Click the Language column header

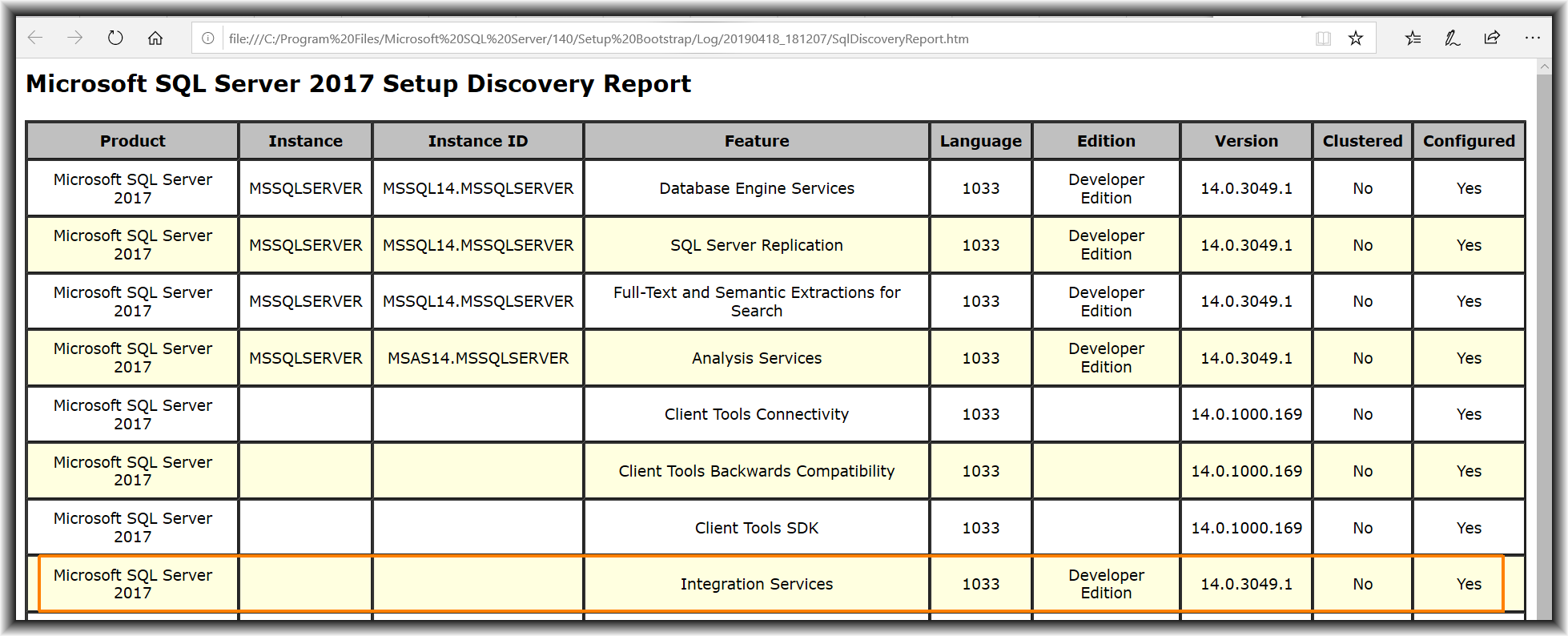tap(981, 141)
